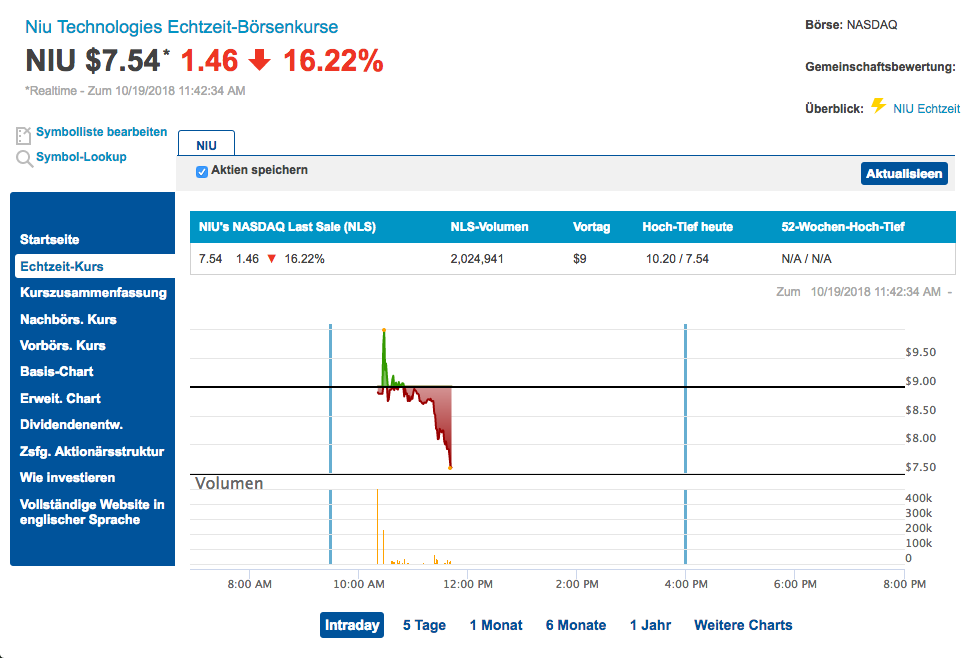Go to Startseite in sidebar

tap(50, 240)
